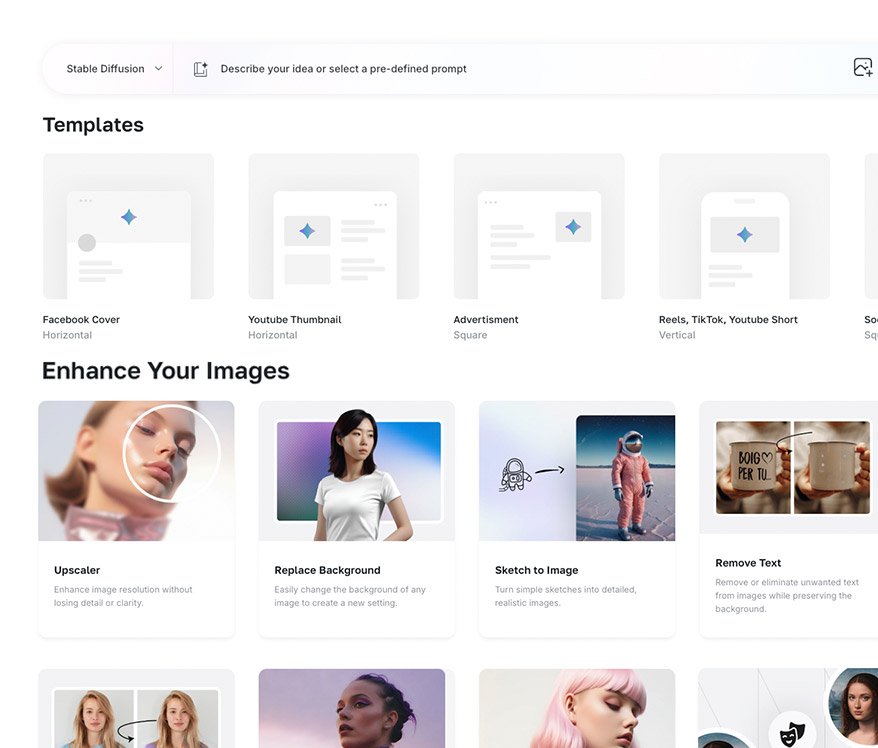The width and height of the screenshot is (878, 748).
Task: Open the Remove Text tool title
Action: click(x=748, y=563)
